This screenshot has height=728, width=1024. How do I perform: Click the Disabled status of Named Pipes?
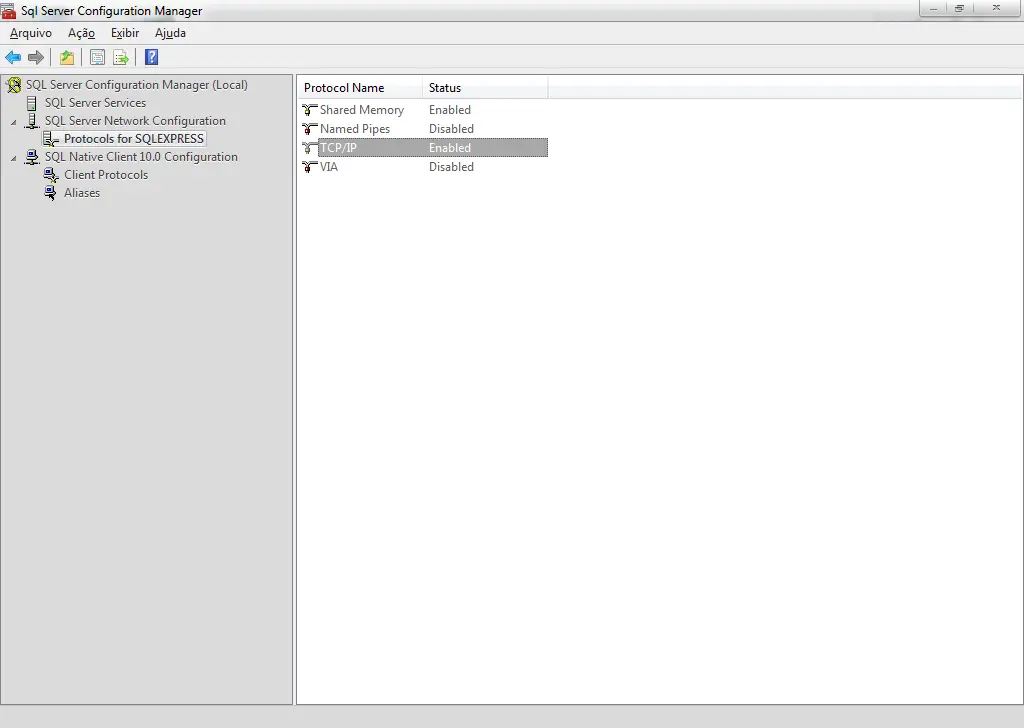click(x=451, y=129)
